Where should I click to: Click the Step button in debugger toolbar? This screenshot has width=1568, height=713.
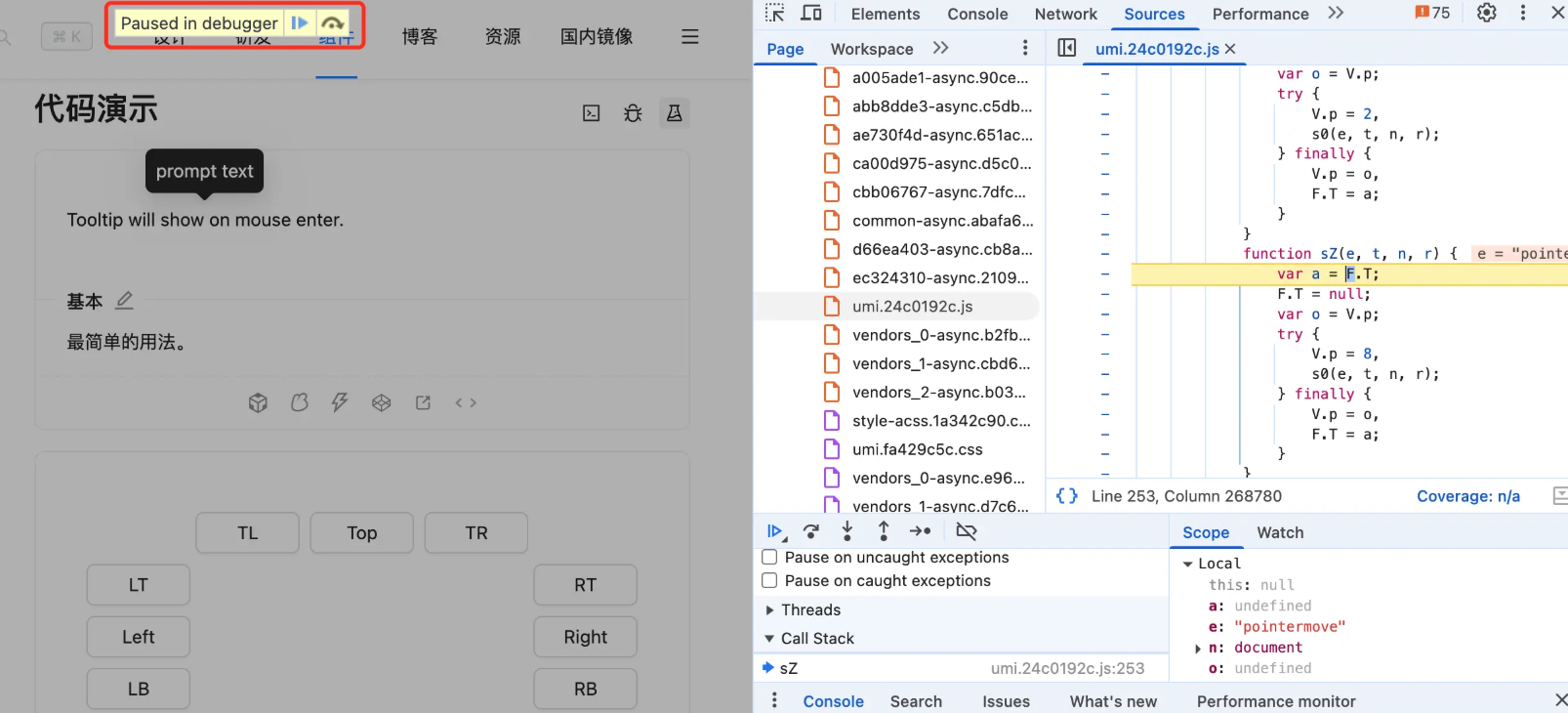click(x=920, y=531)
